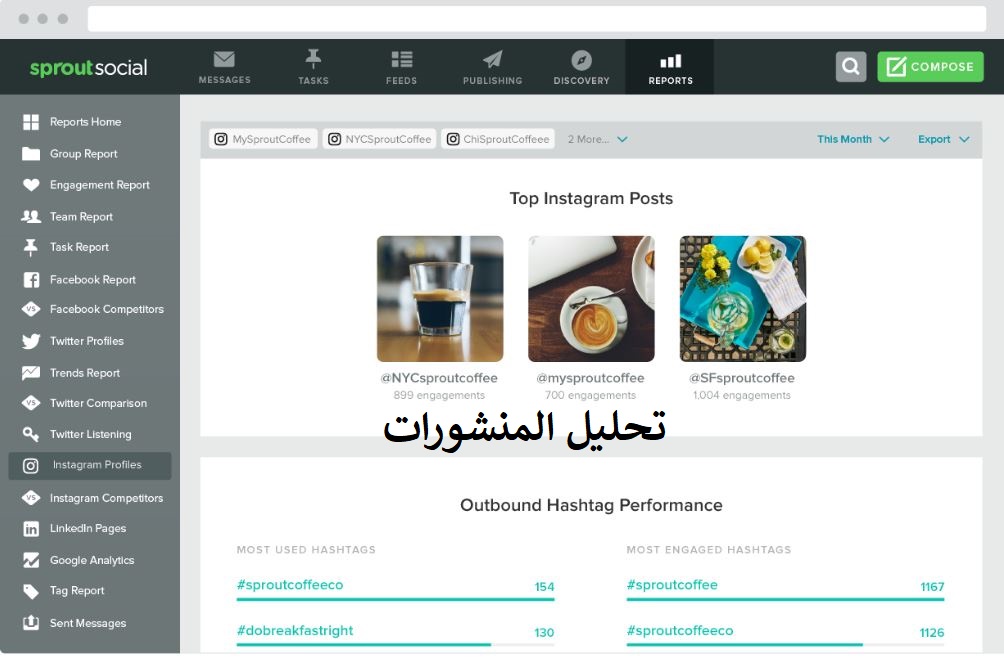Click the sproutsocial logo
Viewport: 1004px width, 662px height.
(88, 67)
